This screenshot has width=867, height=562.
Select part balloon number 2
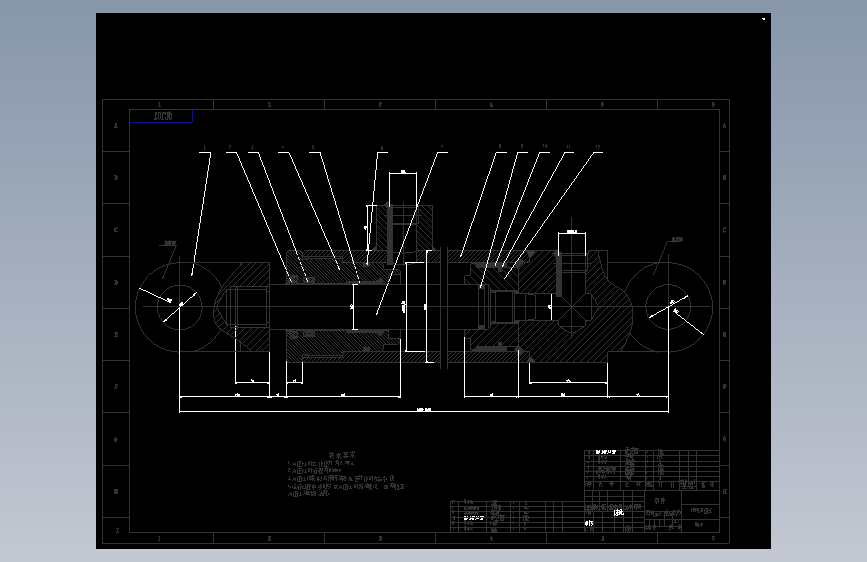pyautogui.click(x=229, y=148)
